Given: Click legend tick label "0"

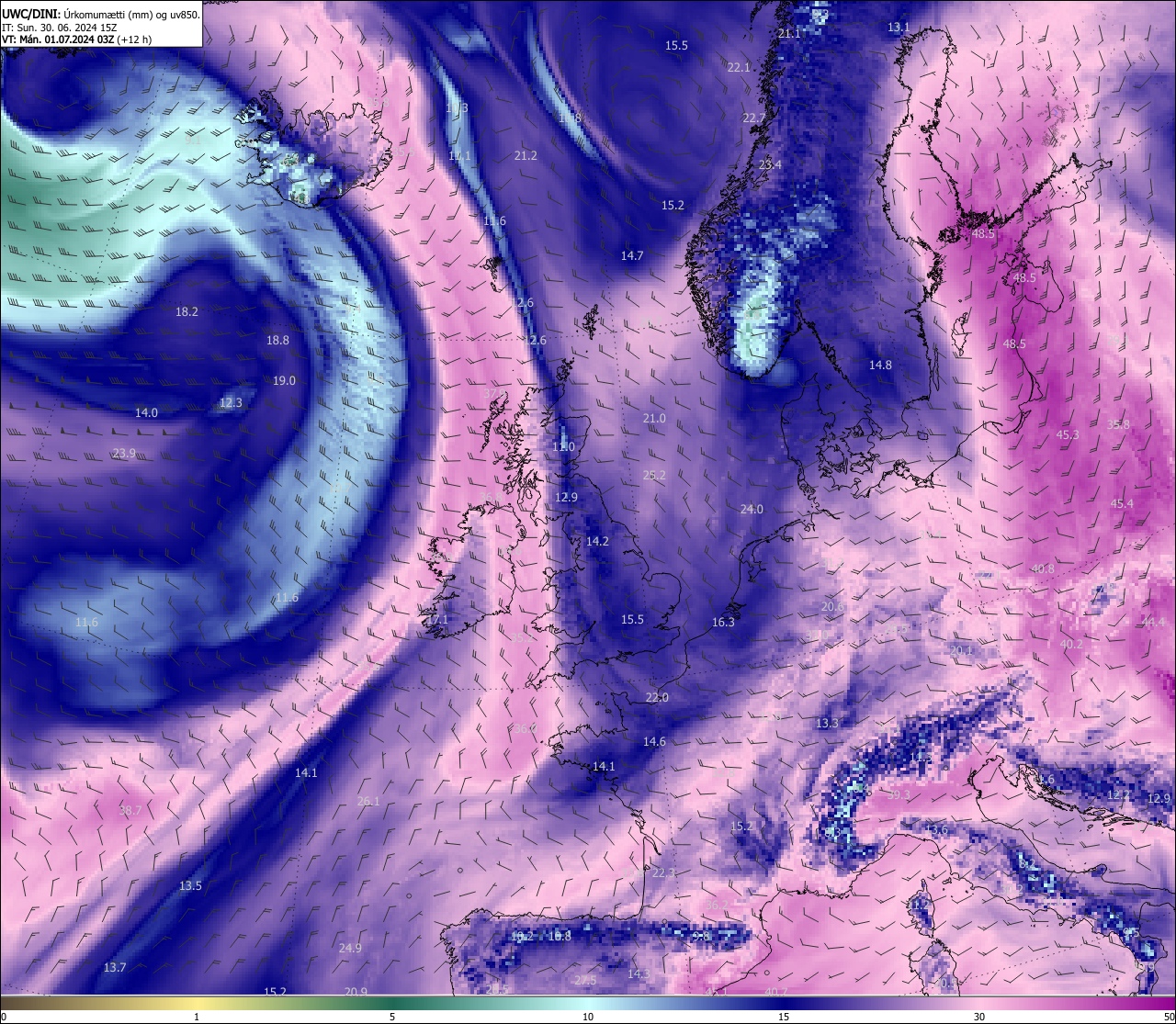Looking at the screenshot, I should 3,1017.
